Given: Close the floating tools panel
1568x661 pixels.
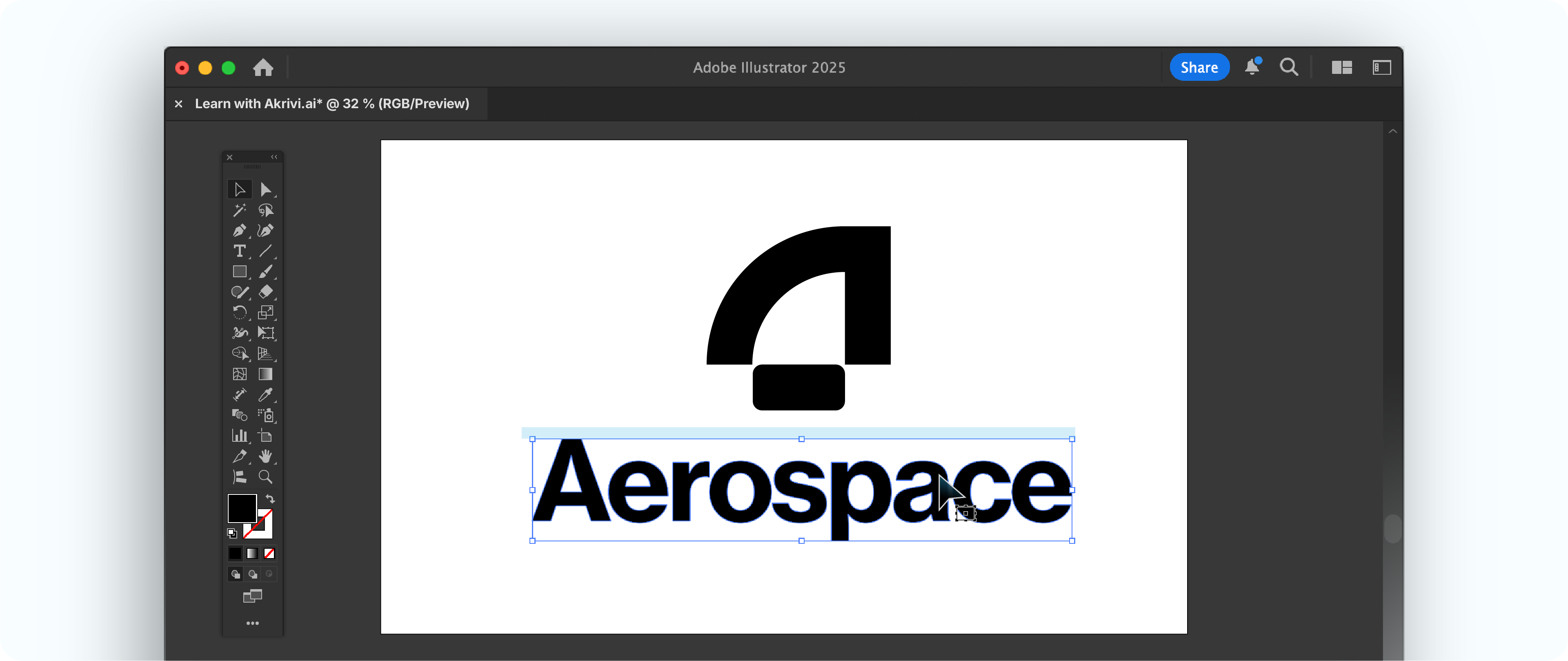Looking at the screenshot, I should click(229, 157).
